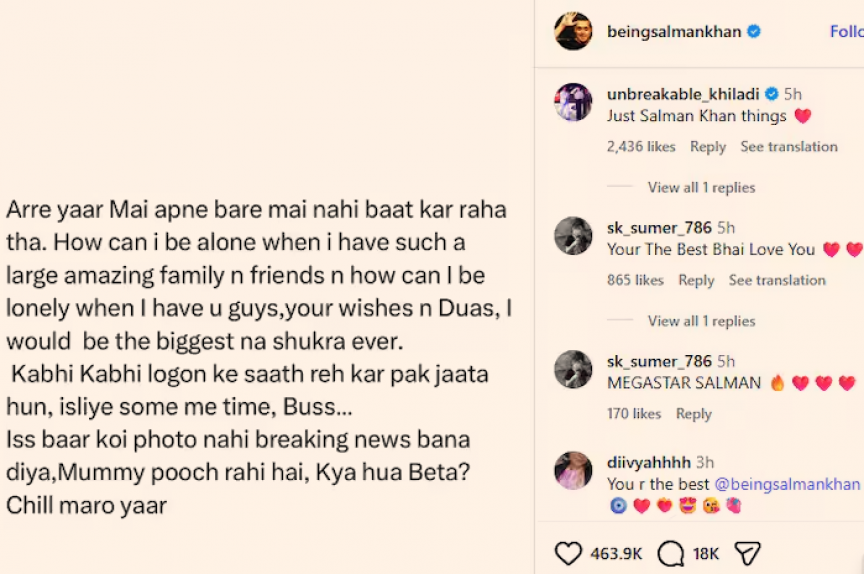864x574 pixels.
Task: Expand replies under unbreakable_khiladi comment
Action: pos(701,187)
